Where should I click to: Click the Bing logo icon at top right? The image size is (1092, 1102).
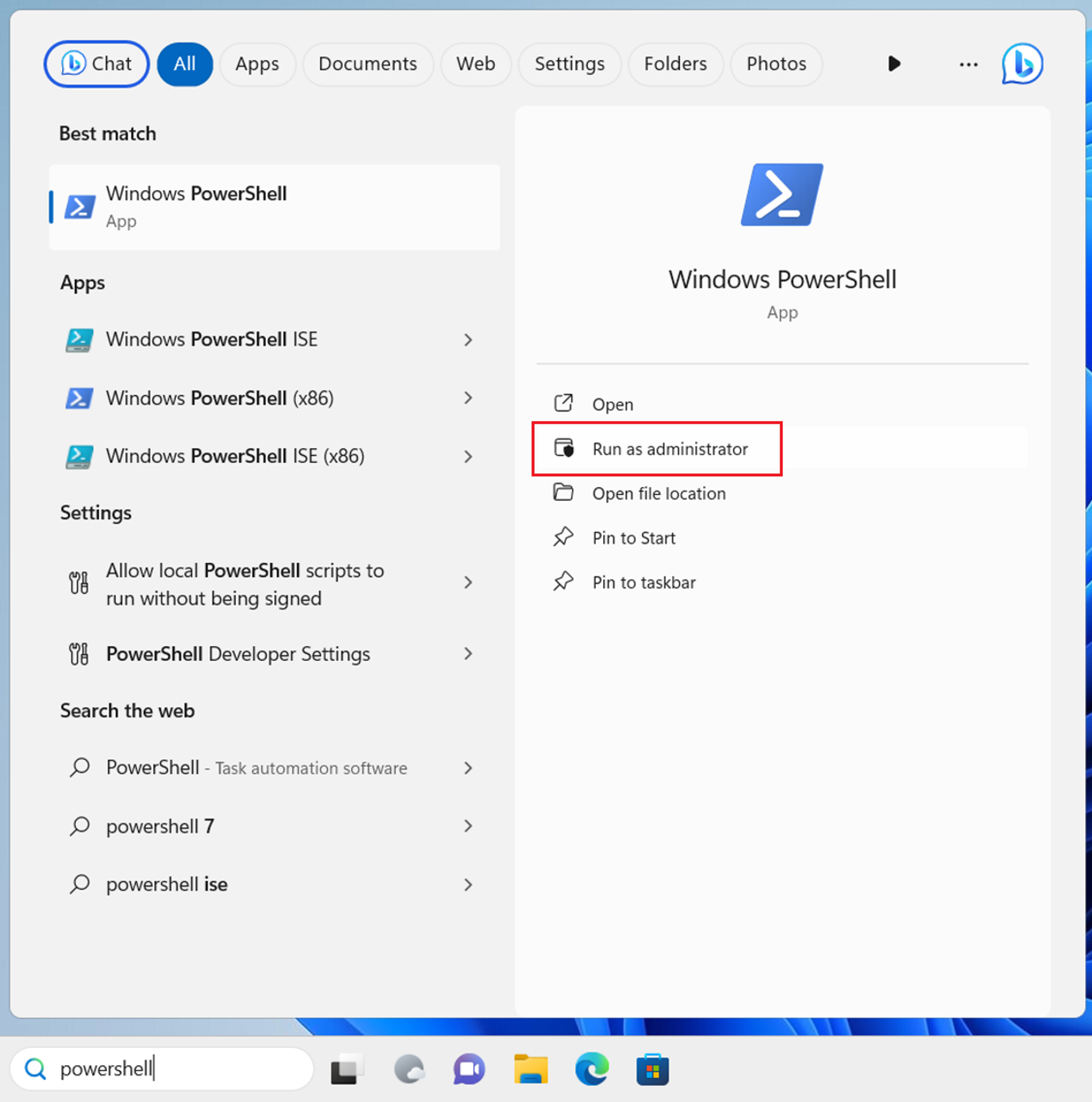tap(1022, 64)
